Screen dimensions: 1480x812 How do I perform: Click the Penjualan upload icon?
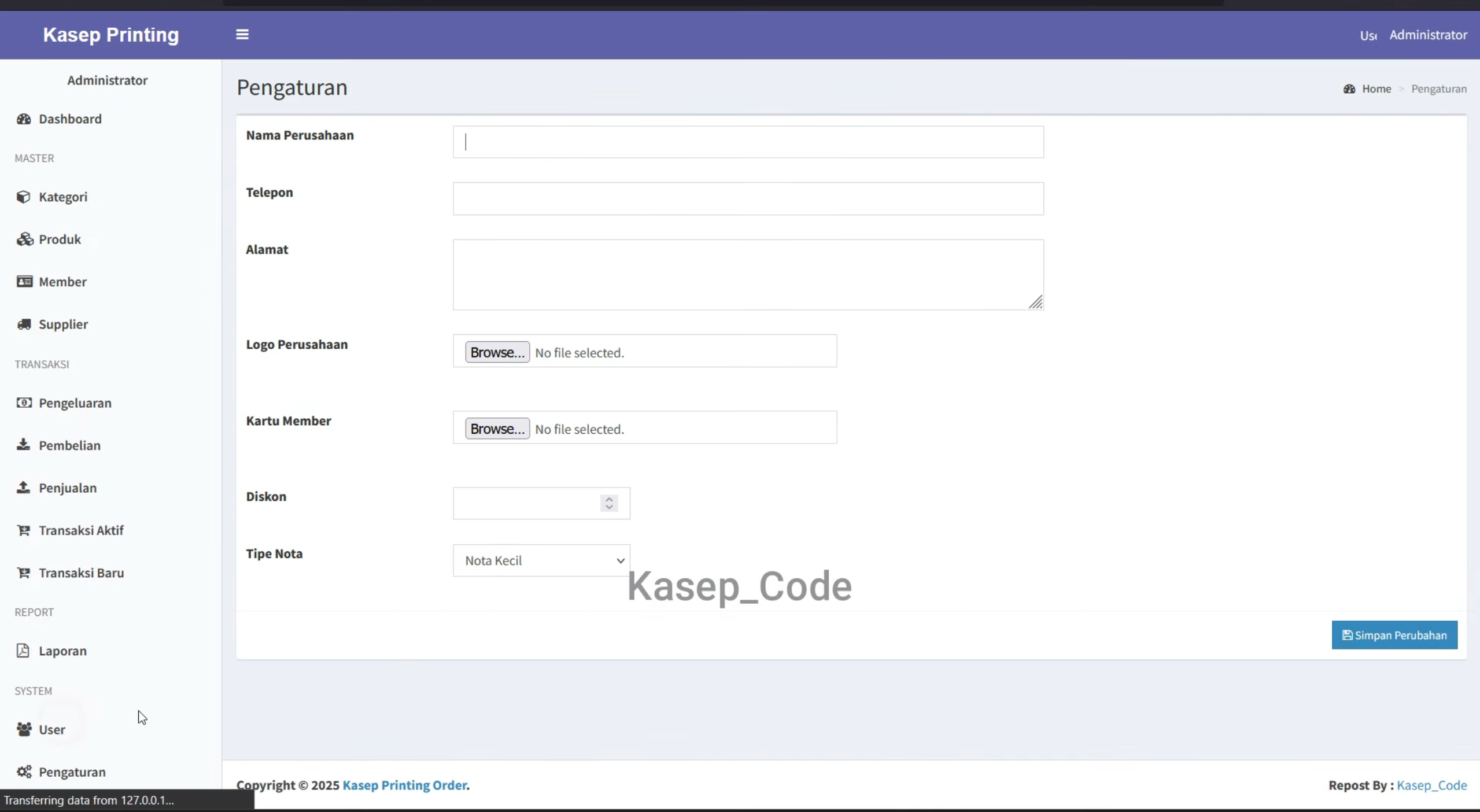point(23,488)
